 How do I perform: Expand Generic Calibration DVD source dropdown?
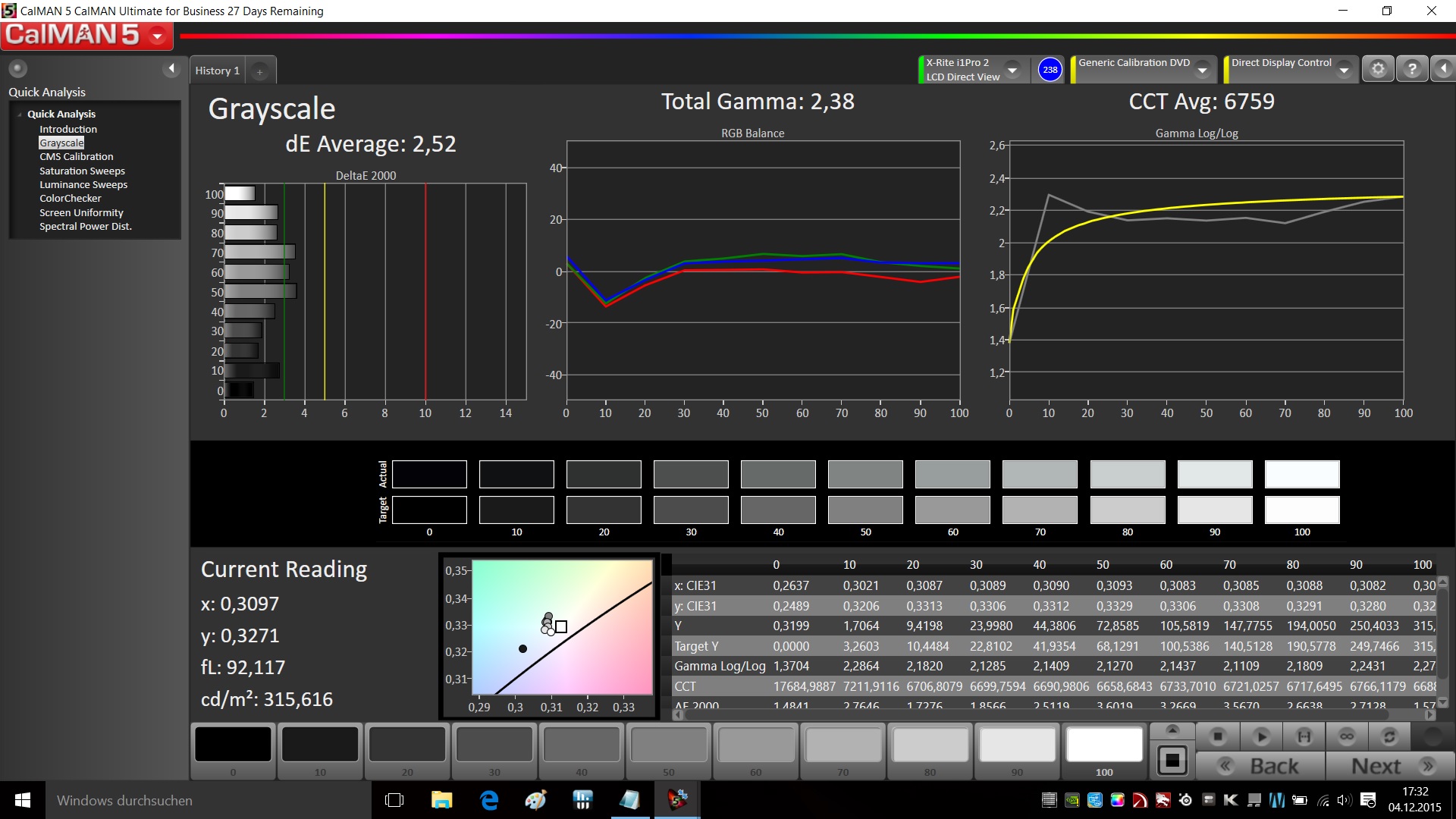click(1202, 70)
